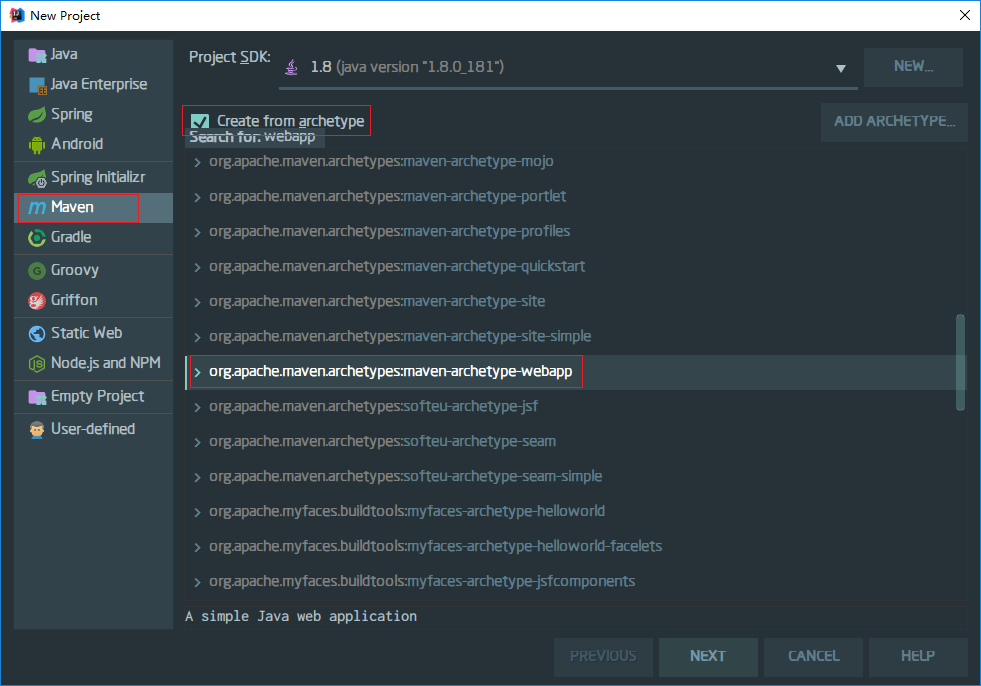Image resolution: width=981 pixels, height=686 pixels.
Task: Select the myfaces-archetype-jsfcomponents row
Action: click(576, 583)
